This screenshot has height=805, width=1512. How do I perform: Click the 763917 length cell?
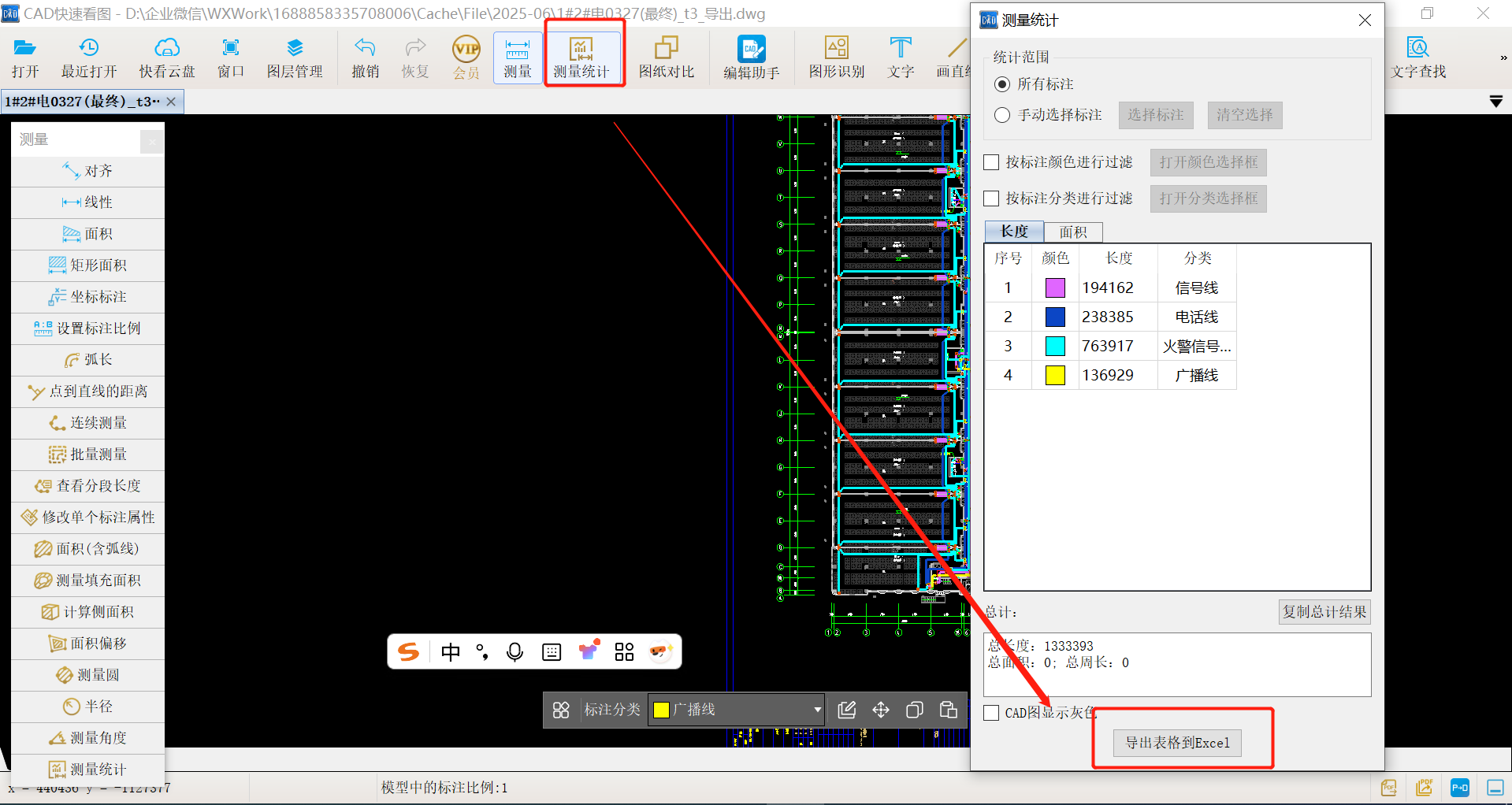coord(1118,346)
